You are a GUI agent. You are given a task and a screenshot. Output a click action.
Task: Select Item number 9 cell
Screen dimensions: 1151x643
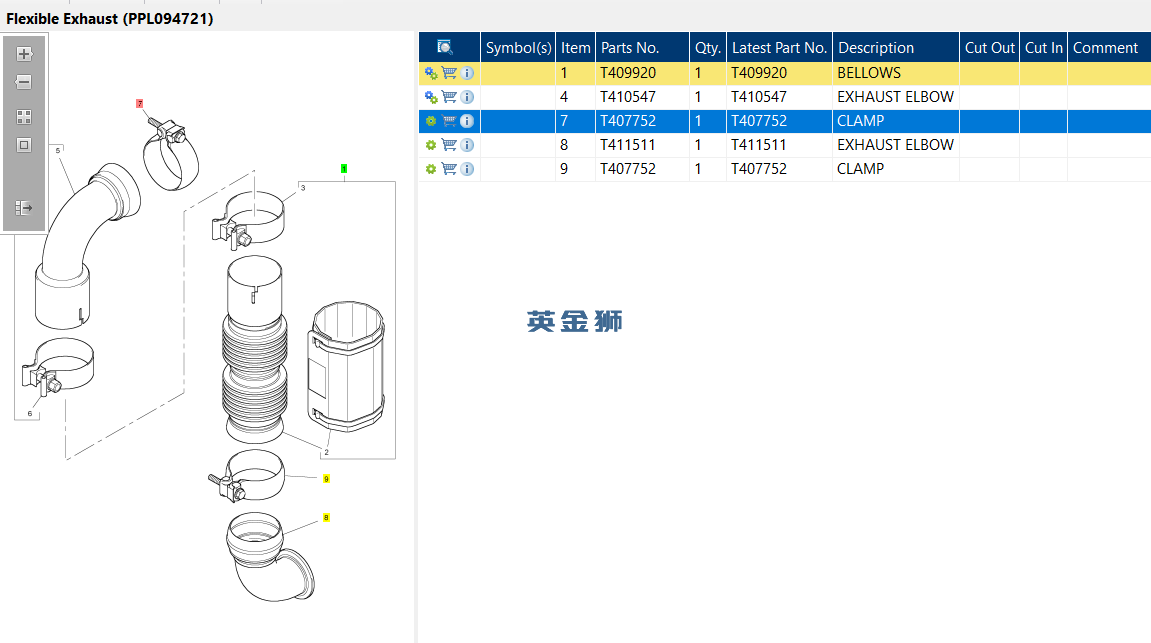[576, 169]
